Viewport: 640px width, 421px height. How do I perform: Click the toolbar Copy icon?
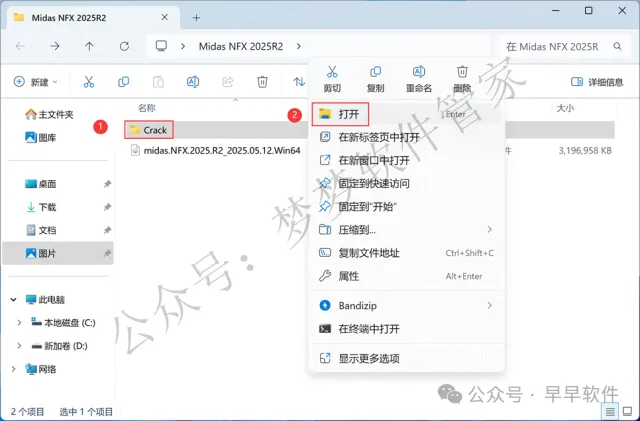pyautogui.click(x=123, y=82)
